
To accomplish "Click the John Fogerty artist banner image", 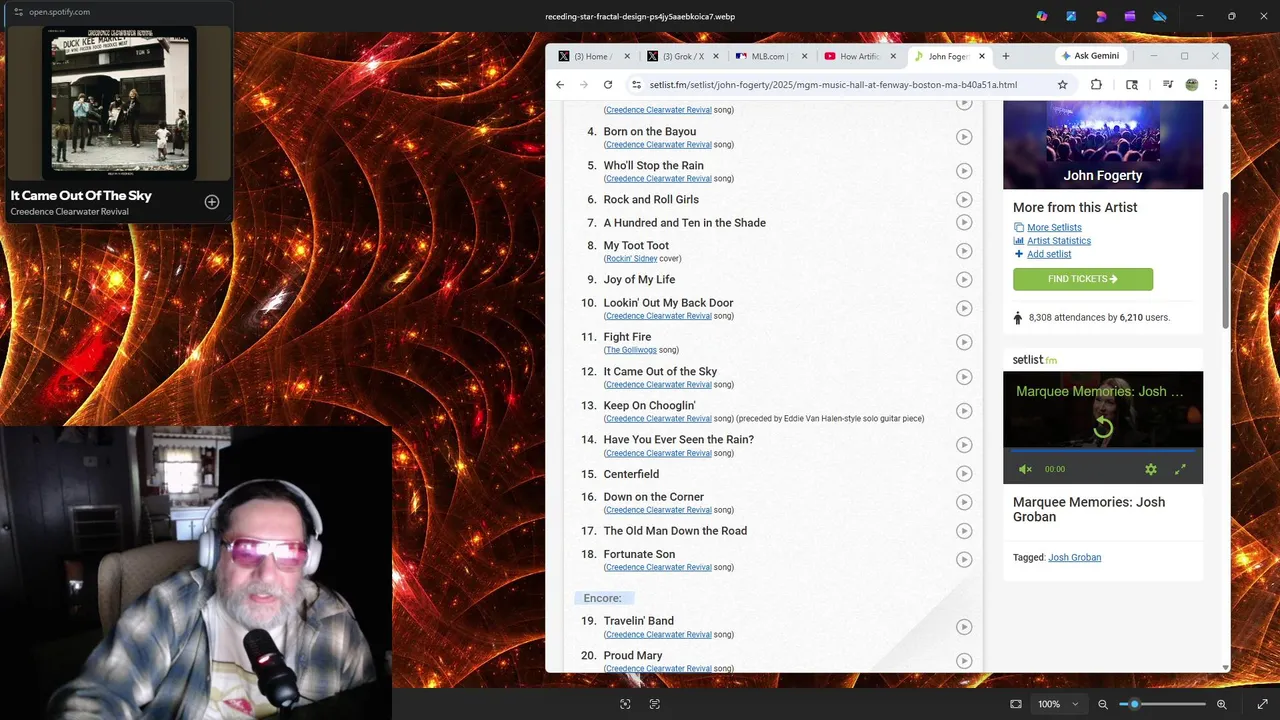I will pos(1103,145).
